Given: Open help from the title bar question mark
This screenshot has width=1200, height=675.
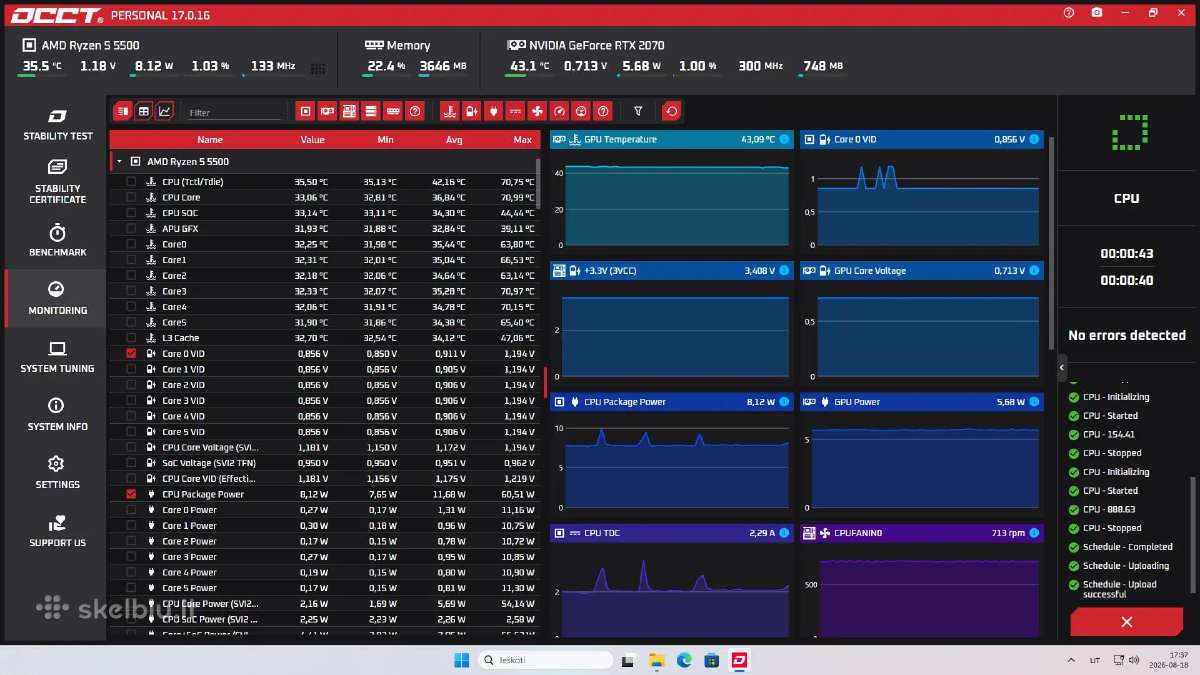Looking at the screenshot, I should 1069,13.
